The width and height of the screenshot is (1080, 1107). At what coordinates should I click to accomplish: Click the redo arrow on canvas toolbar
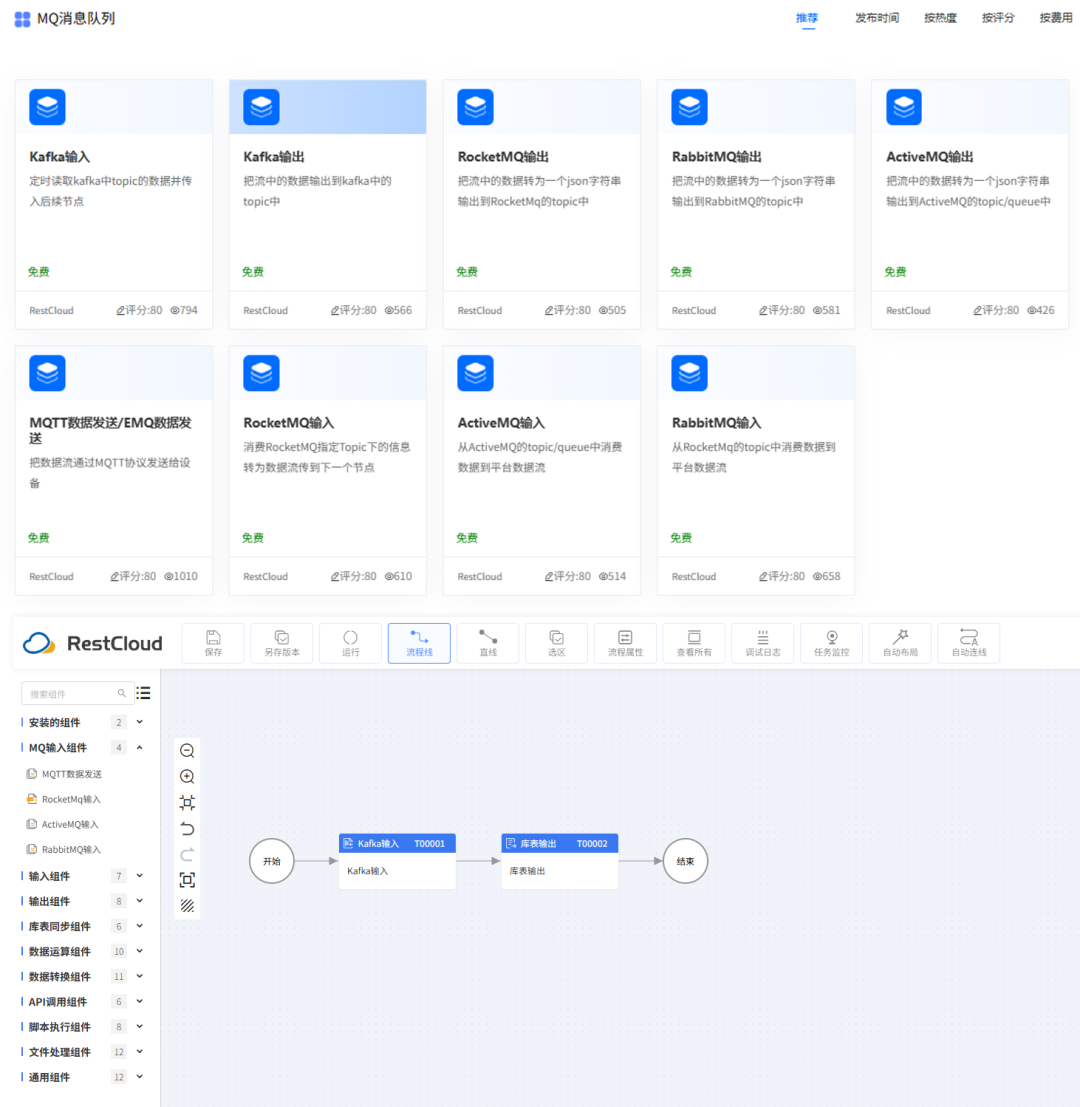(187, 855)
